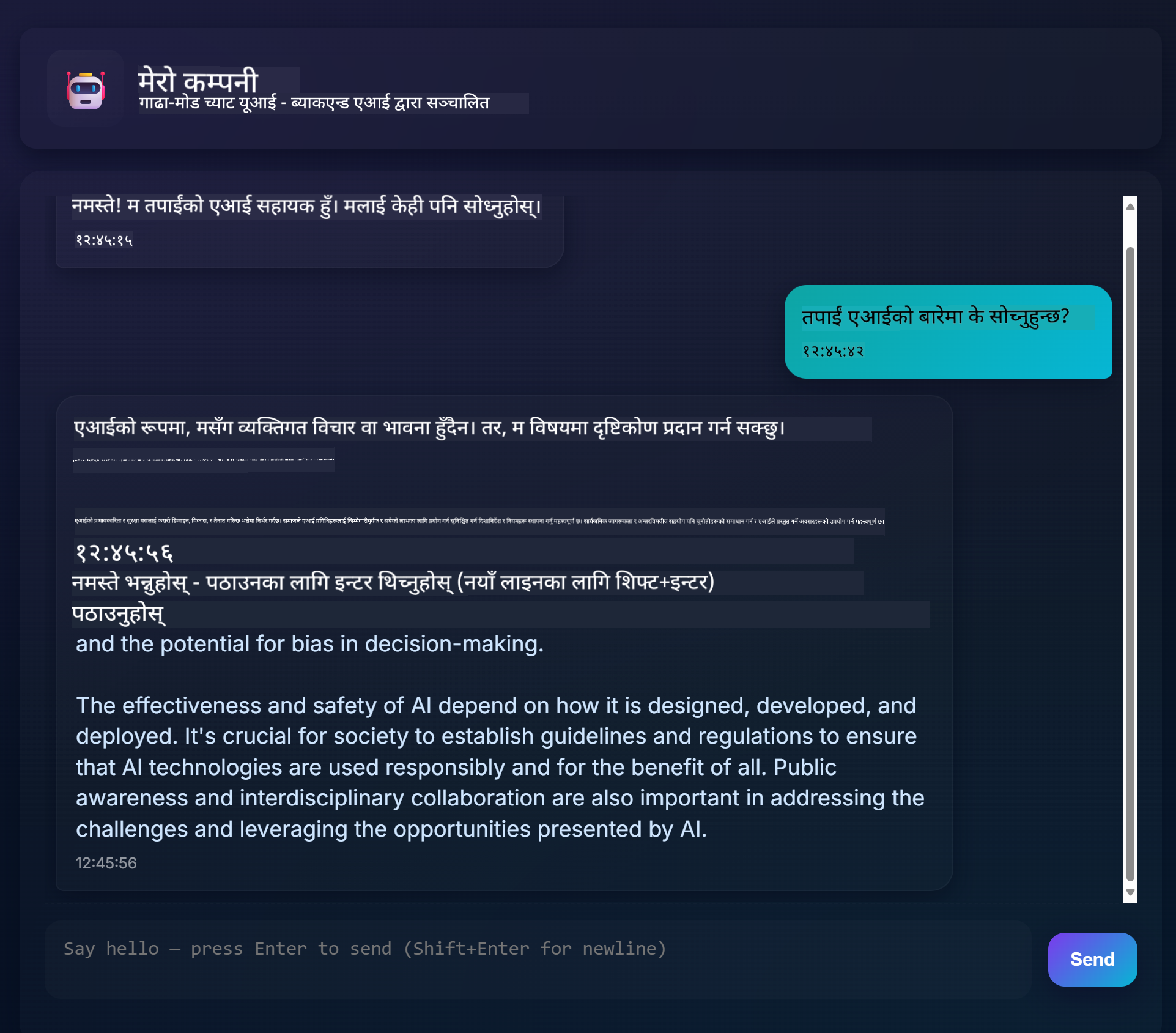The width and height of the screenshot is (1176, 1033).
Task: Click the मेरो कम्पनी header title
Action: [198, 81]
